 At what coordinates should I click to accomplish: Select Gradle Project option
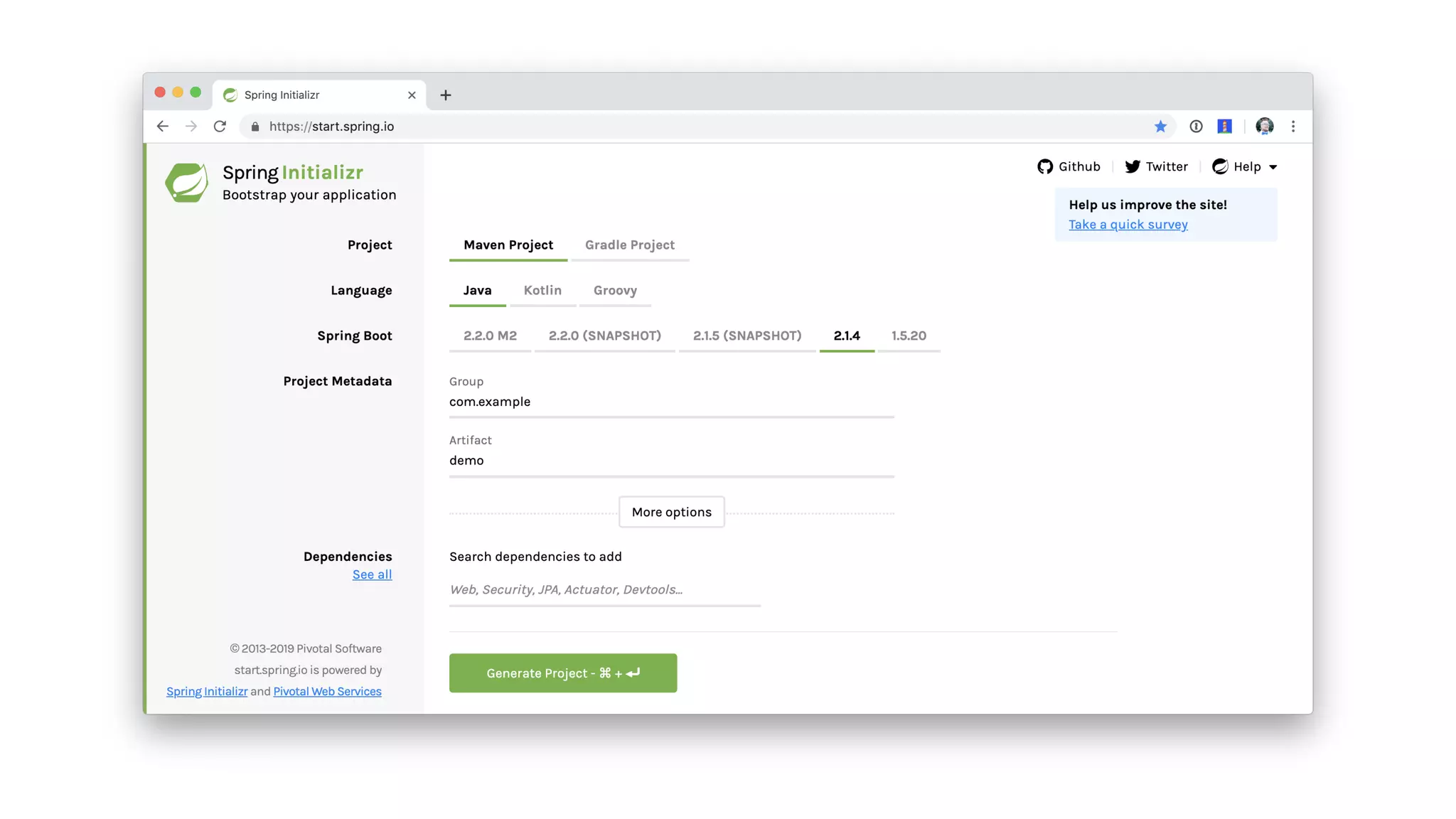(629, 245)
